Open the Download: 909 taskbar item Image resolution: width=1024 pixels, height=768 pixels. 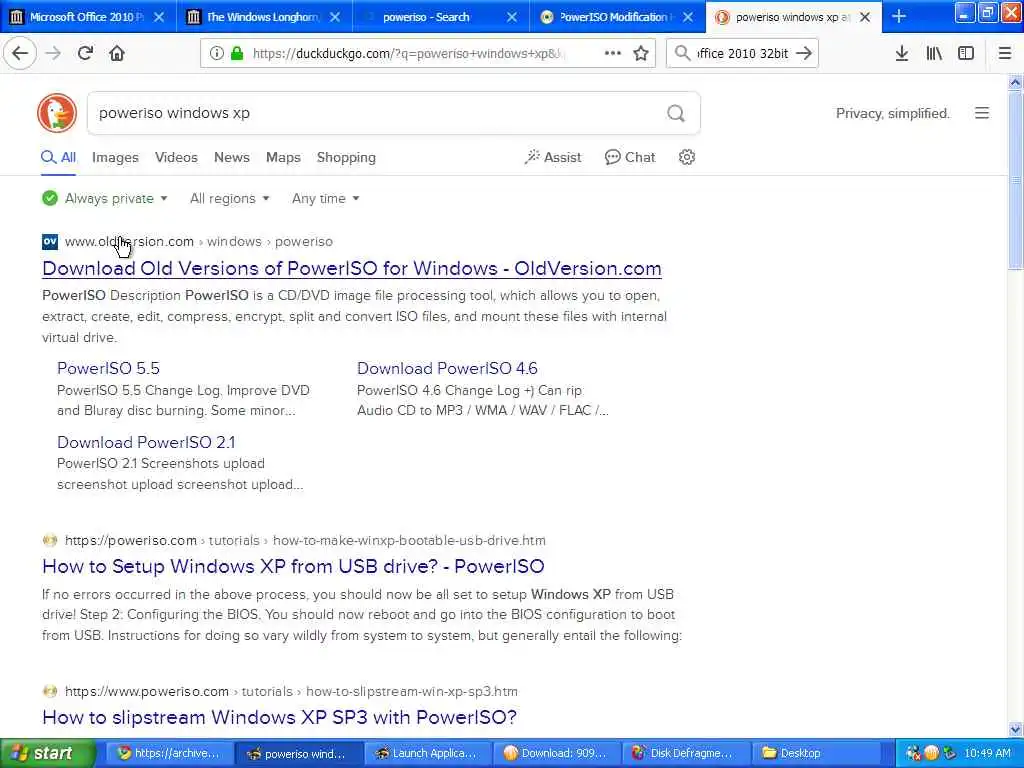[x=556, y=753]
